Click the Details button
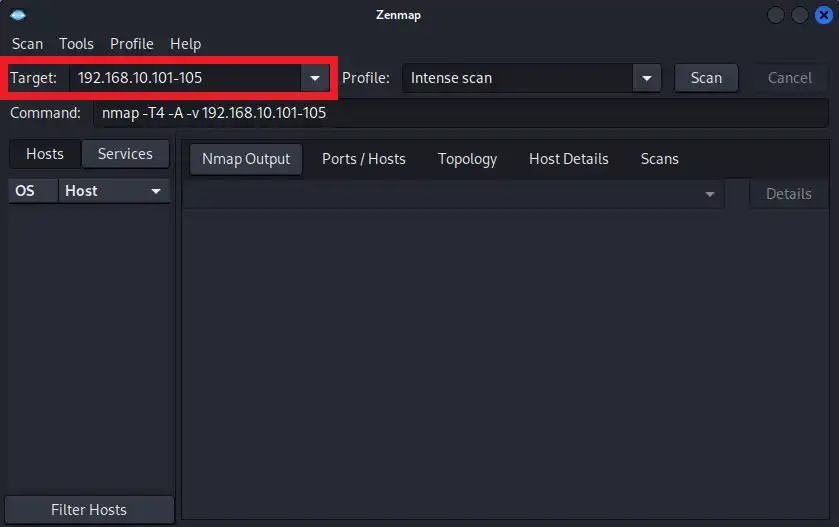 [x=789, y=194]
